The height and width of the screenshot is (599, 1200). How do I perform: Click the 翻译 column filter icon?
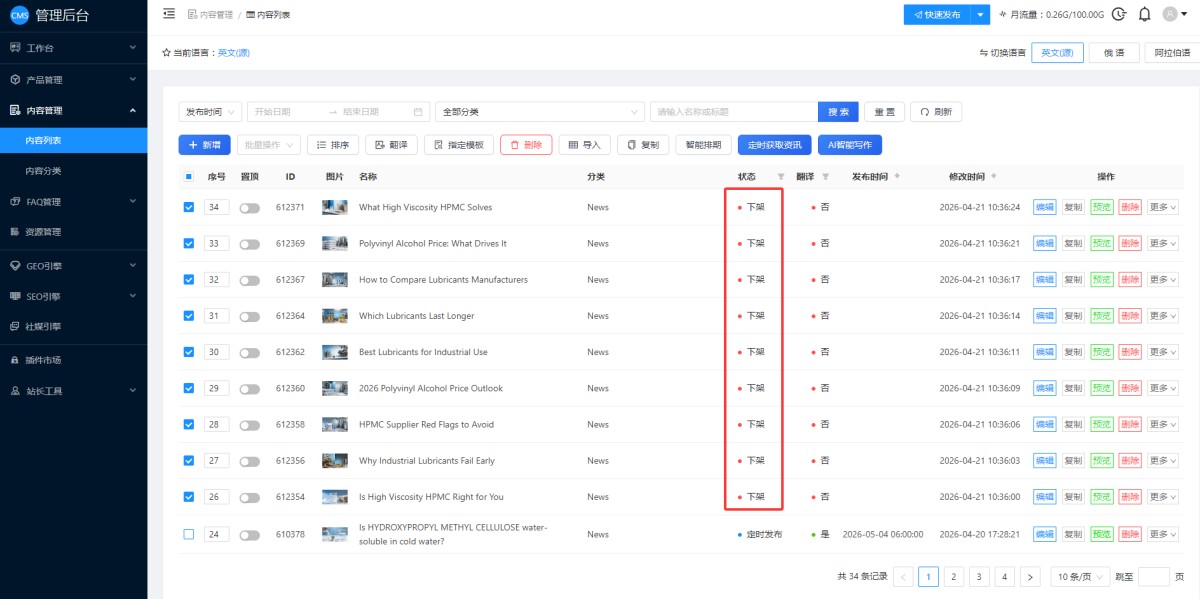pyautogui.click(x=825, y=177)
